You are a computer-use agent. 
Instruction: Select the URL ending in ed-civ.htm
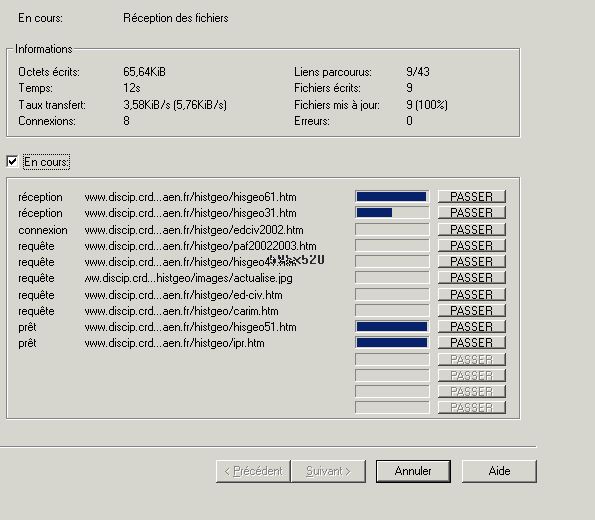pos(184,295)
